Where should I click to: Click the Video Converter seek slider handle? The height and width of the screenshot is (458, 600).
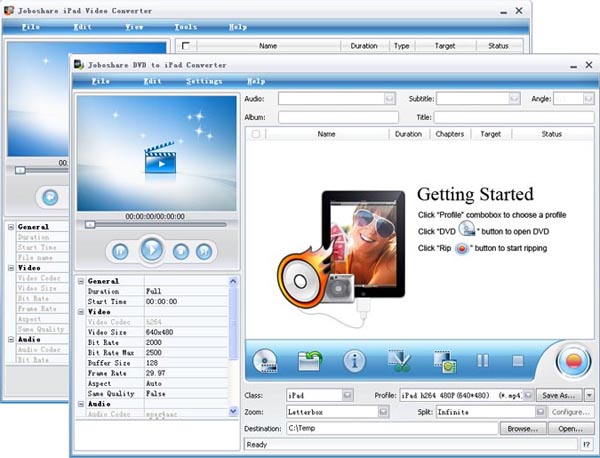pyautogui.click(x=20, y=170)
